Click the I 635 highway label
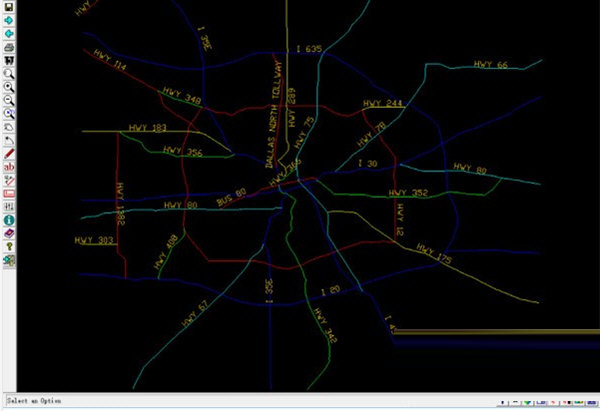Viewport: 600px width, 411px height. coord(309,48)
